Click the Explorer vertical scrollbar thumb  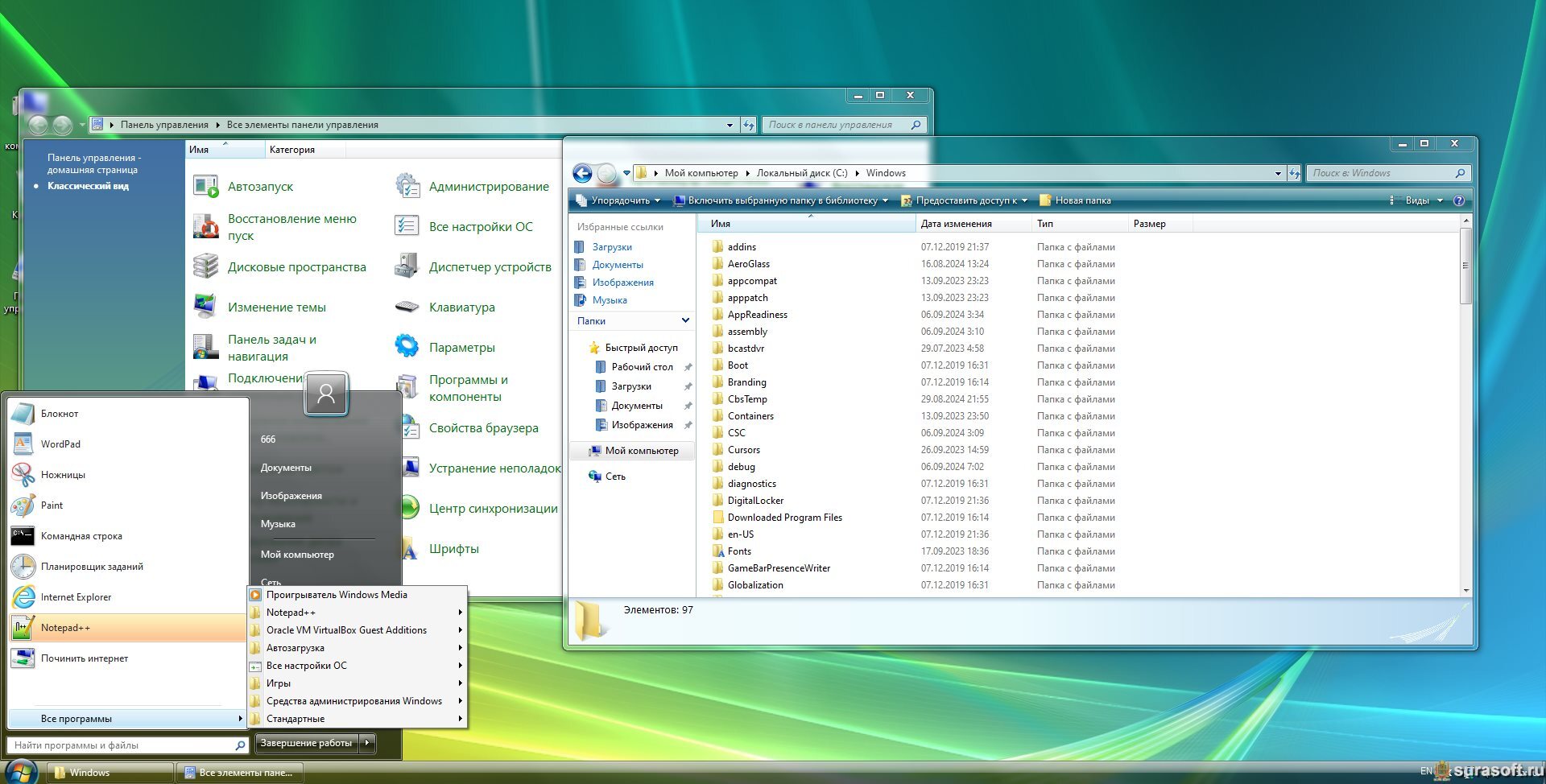(1465, 266)
